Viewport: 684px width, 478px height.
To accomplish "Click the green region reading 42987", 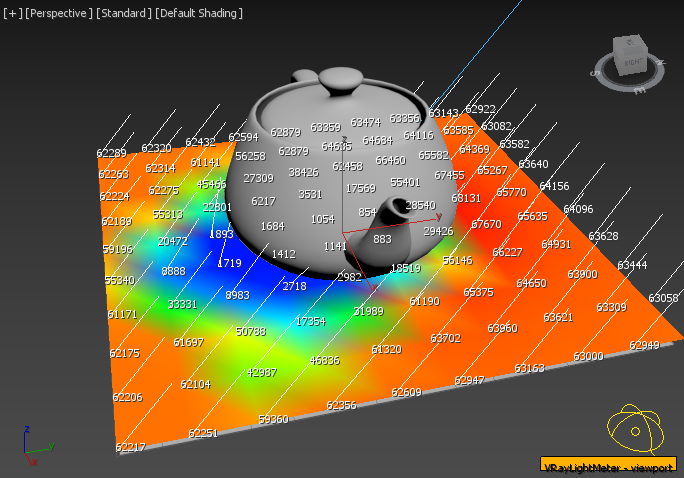I will 261,372.
